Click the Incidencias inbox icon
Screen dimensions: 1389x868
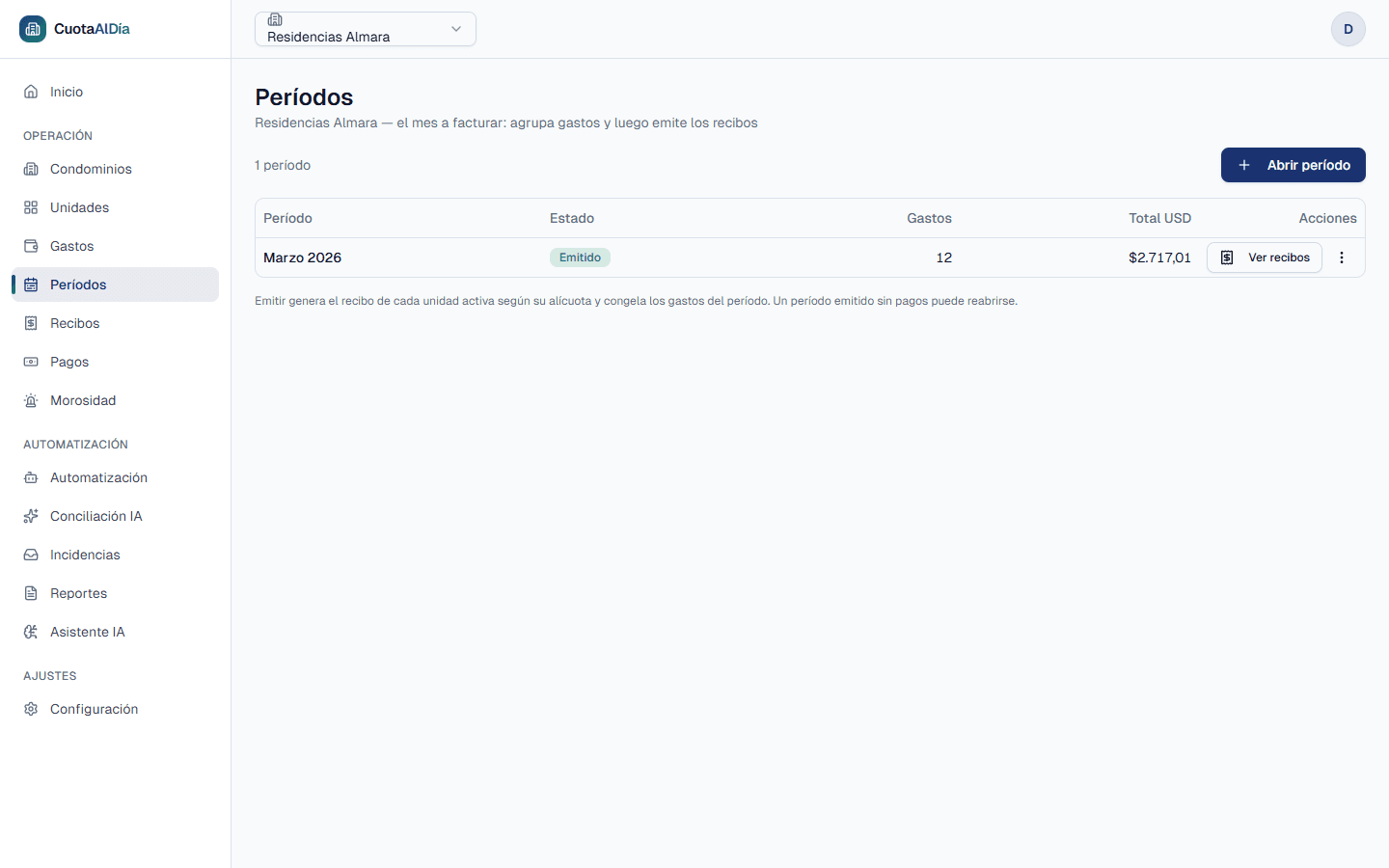pos(31,555)
